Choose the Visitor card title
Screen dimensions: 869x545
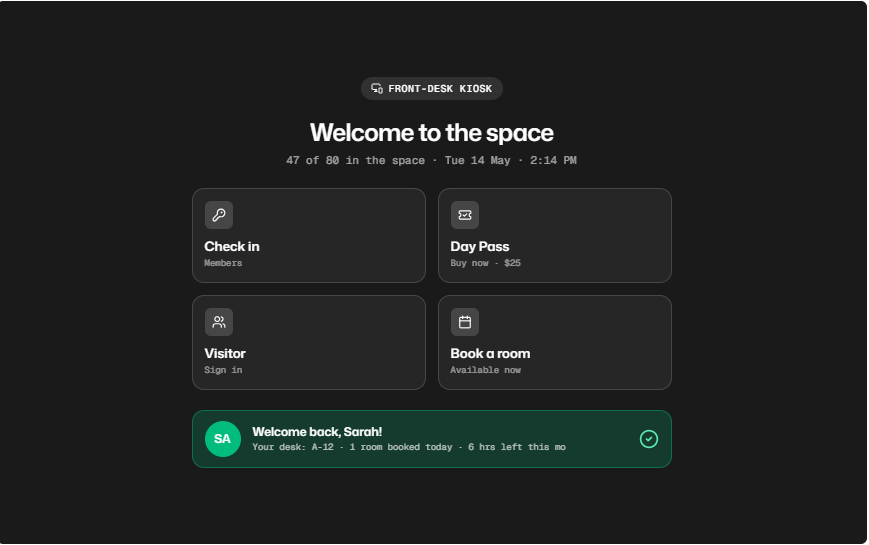click(x=225, y=354)
